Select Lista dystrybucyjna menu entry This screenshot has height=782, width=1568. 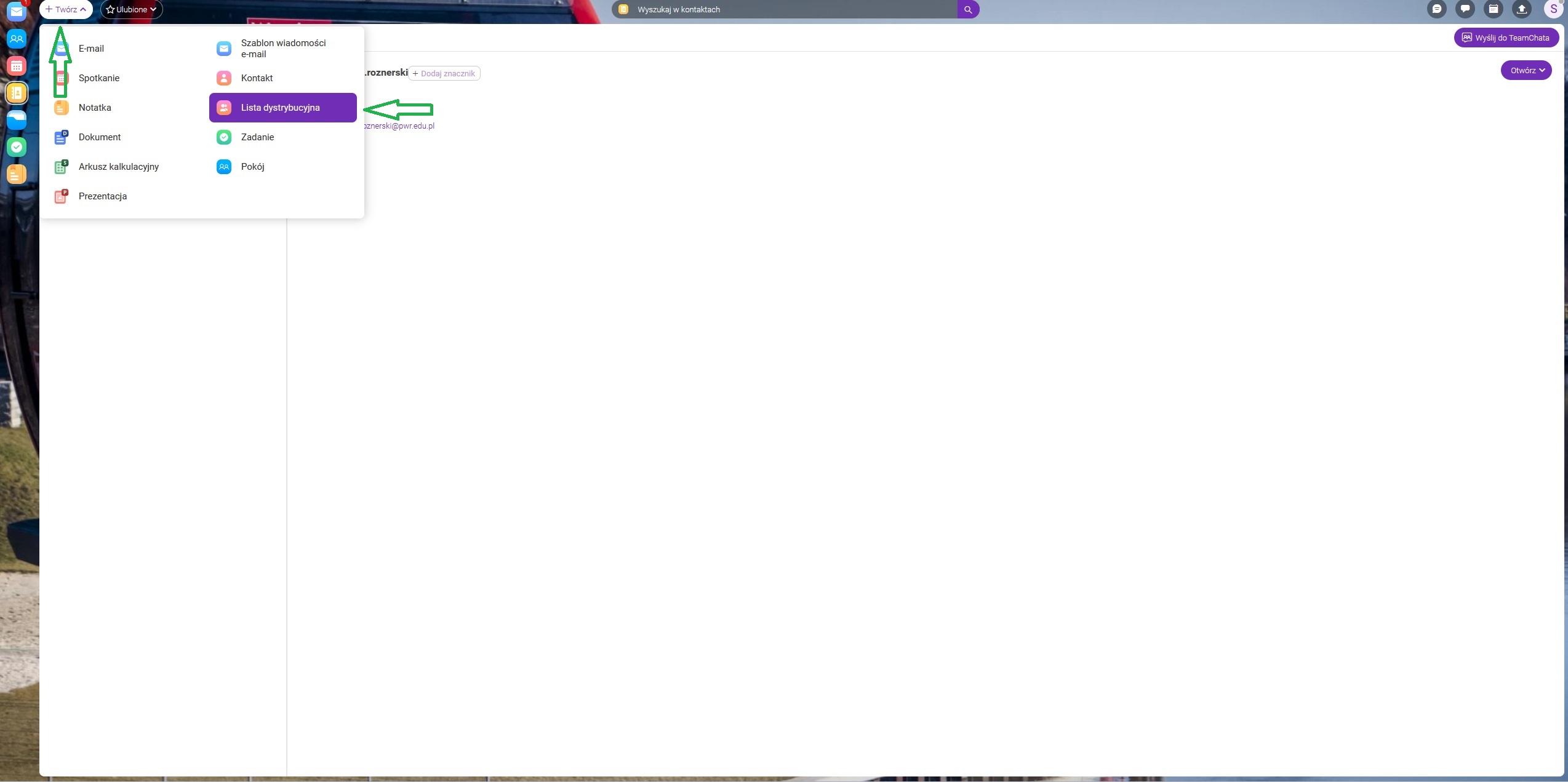[x=282, y=108]
